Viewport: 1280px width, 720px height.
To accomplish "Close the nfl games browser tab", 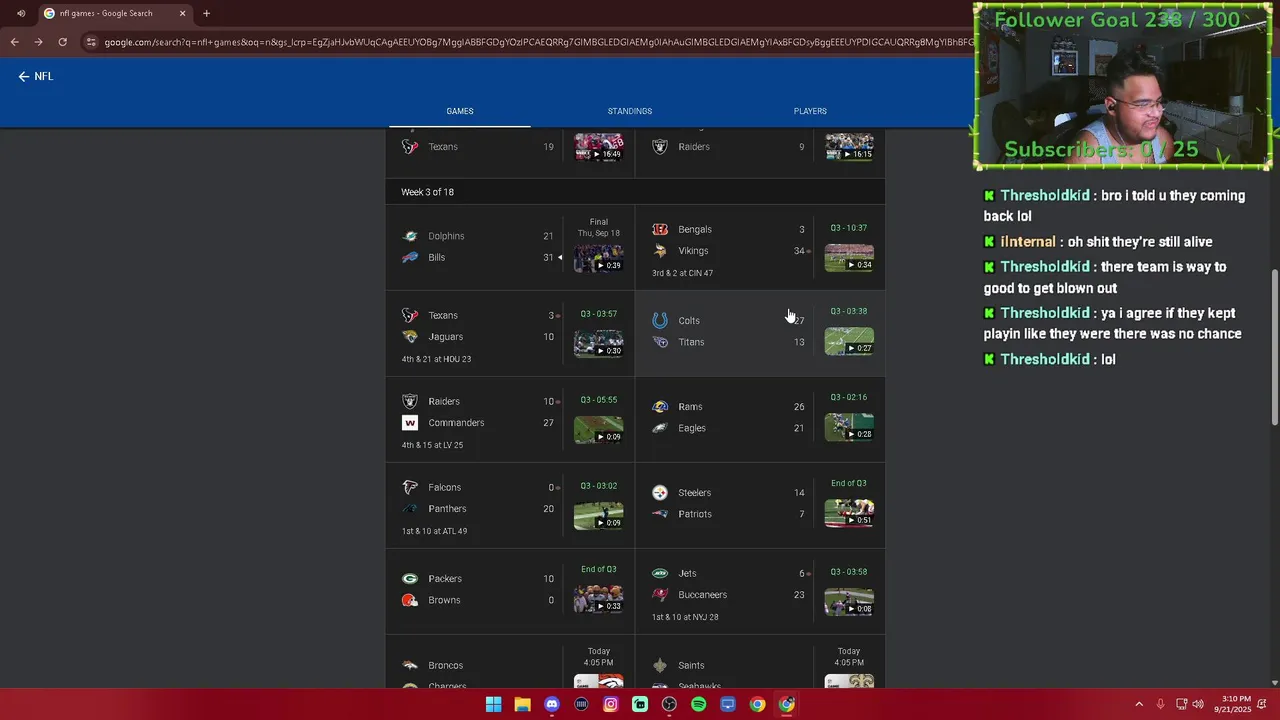I will coord(182,13).
